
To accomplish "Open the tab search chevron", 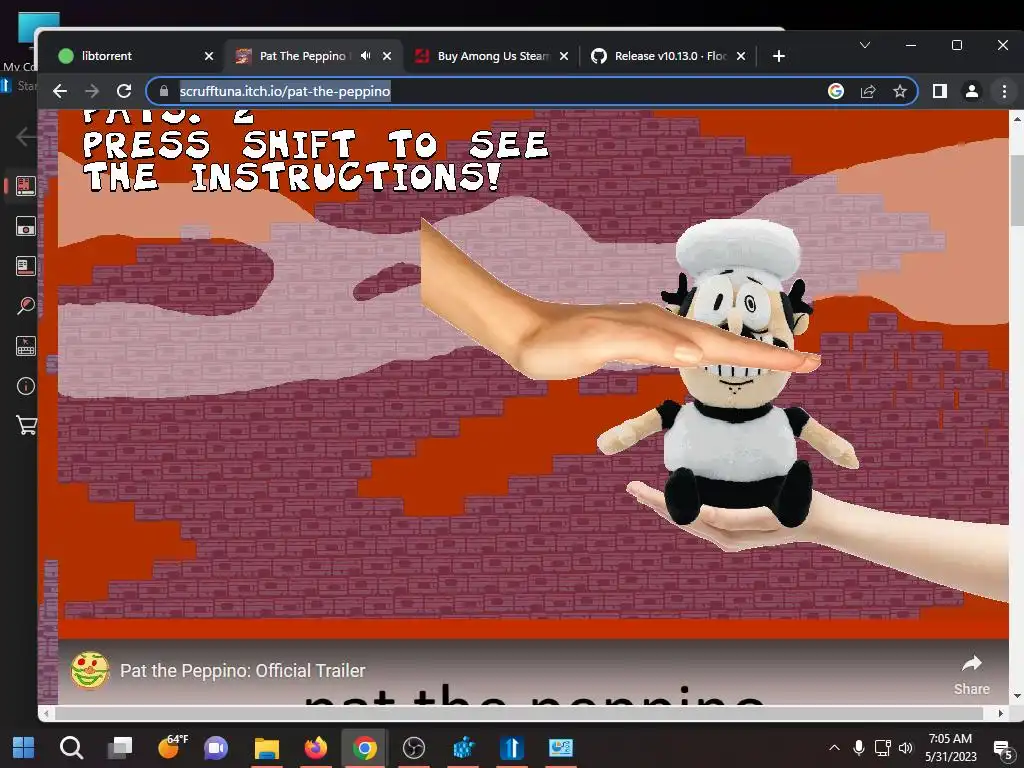I will [865, 45].
